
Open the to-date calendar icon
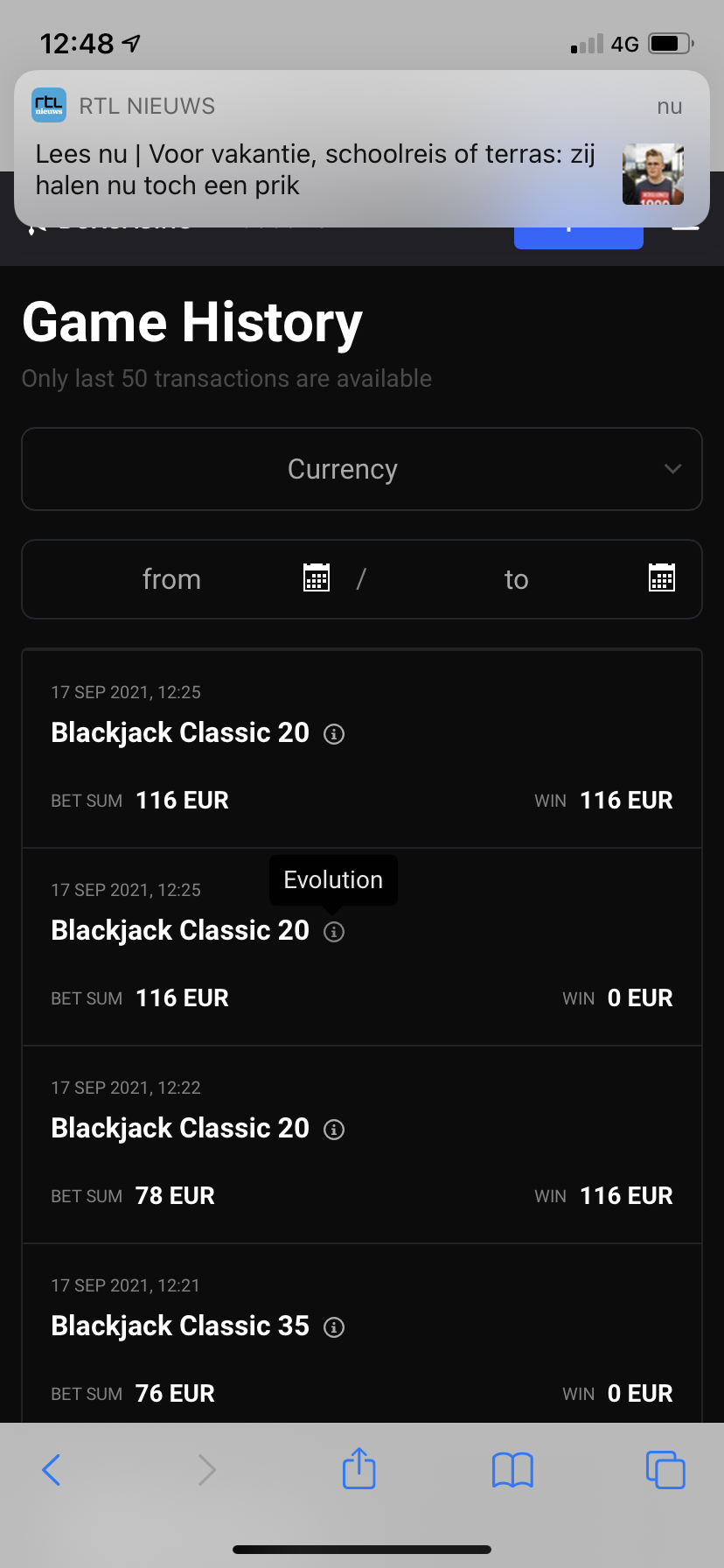click(x=662, y=578)
